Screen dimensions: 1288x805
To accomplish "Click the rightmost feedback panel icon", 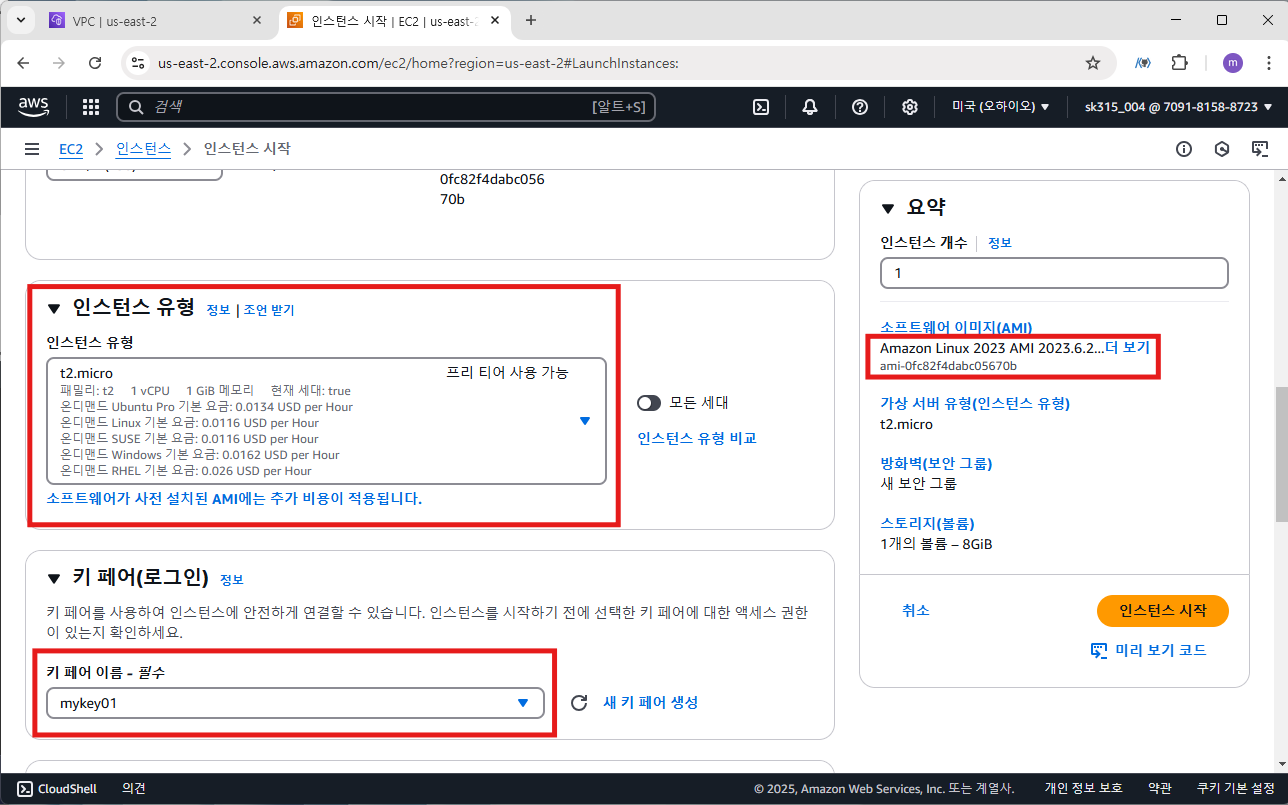I will pyautogui.click(x=1260, y=149).
